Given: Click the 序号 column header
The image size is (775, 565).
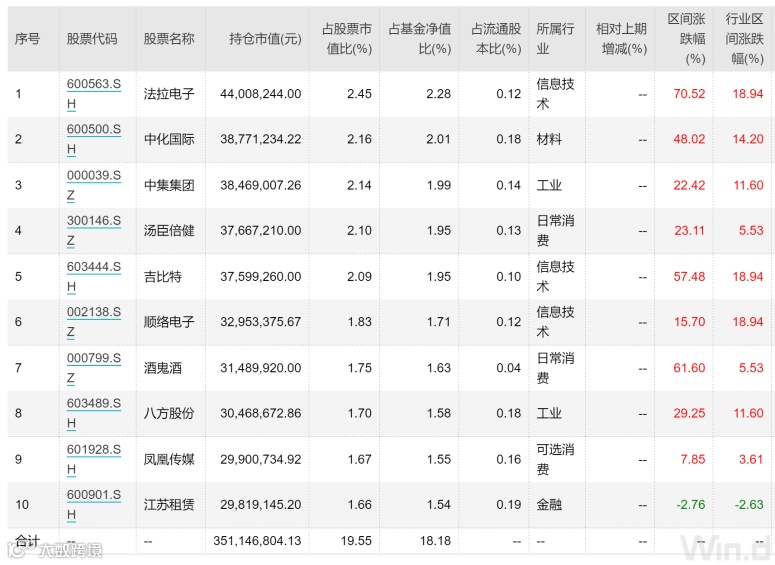Looking at the screenshot, I should pos(27,39).
